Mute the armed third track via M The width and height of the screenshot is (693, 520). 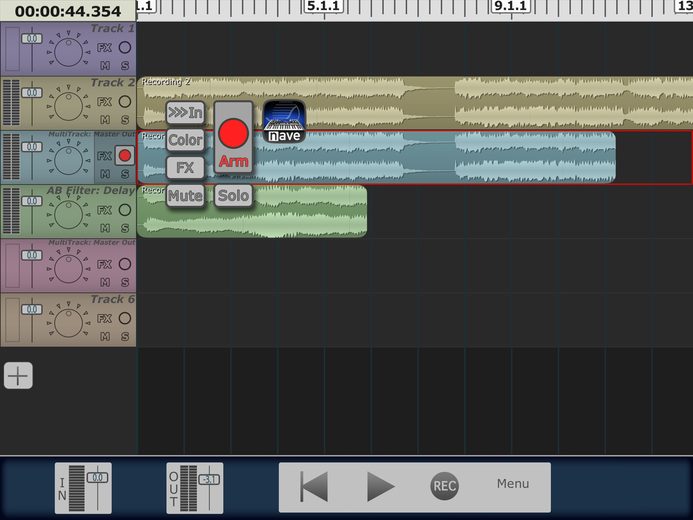coord(105,174)
